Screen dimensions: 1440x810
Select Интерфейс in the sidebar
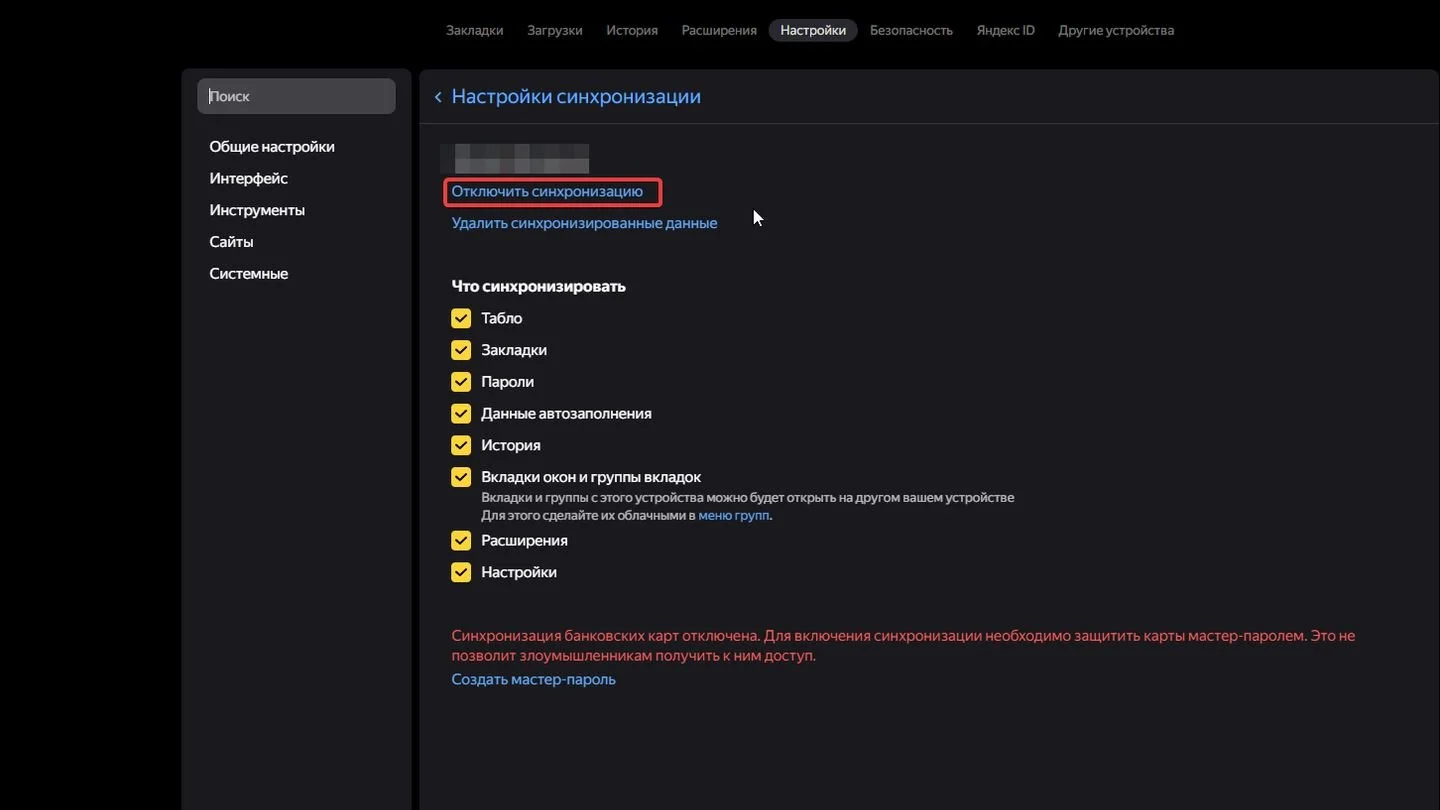click(248, 178)
